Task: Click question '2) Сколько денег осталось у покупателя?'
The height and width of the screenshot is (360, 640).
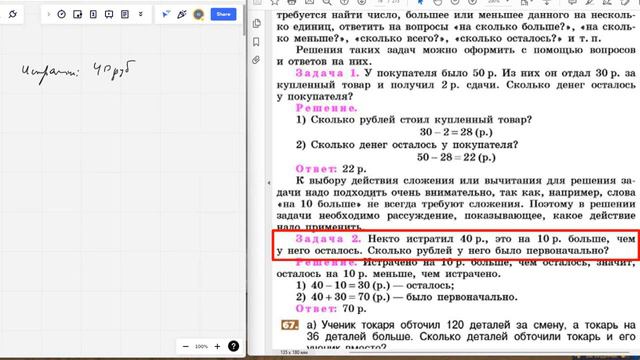Action: pos(407,144)
